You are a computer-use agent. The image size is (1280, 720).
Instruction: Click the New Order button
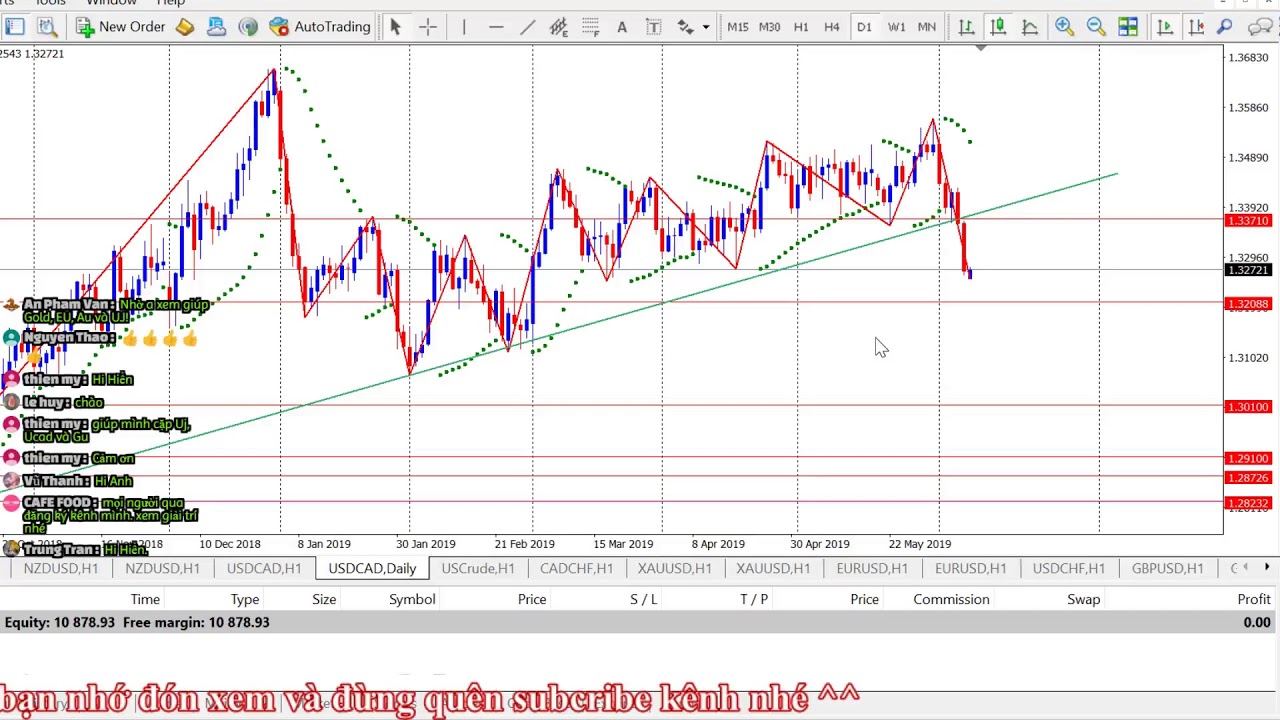point(120,27)
